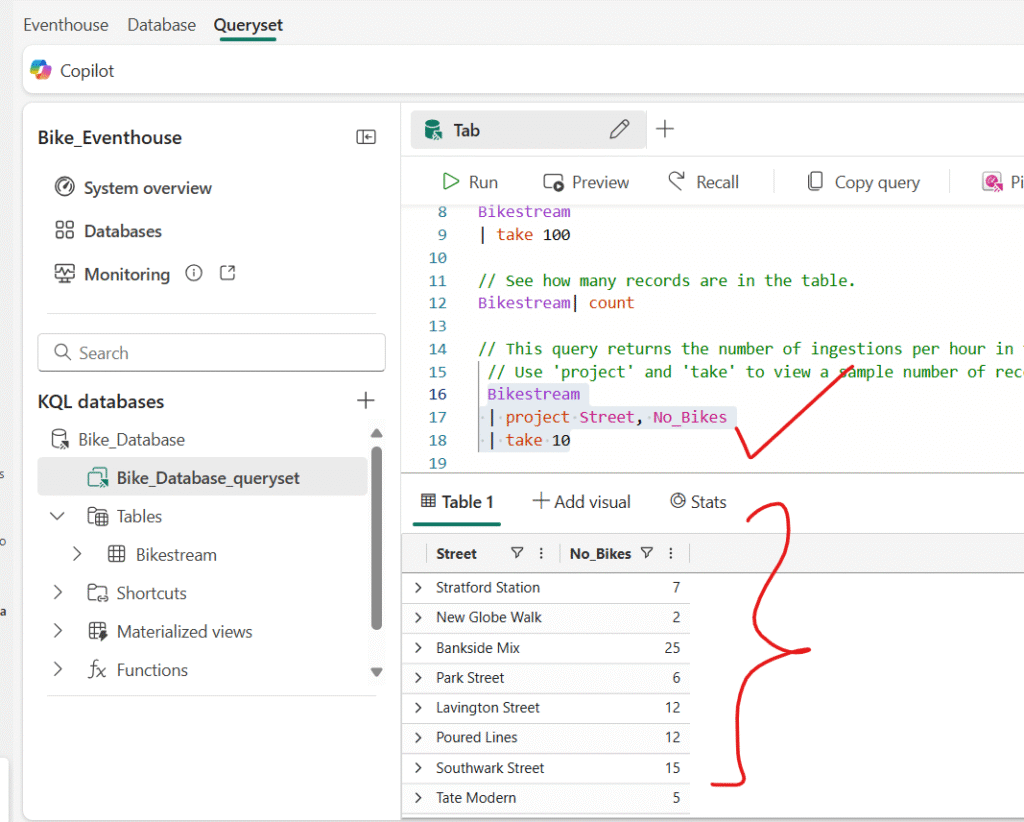Show Monitoring info tooltip icon
The image size is (1024, 822).
click(x=194, y=273)
